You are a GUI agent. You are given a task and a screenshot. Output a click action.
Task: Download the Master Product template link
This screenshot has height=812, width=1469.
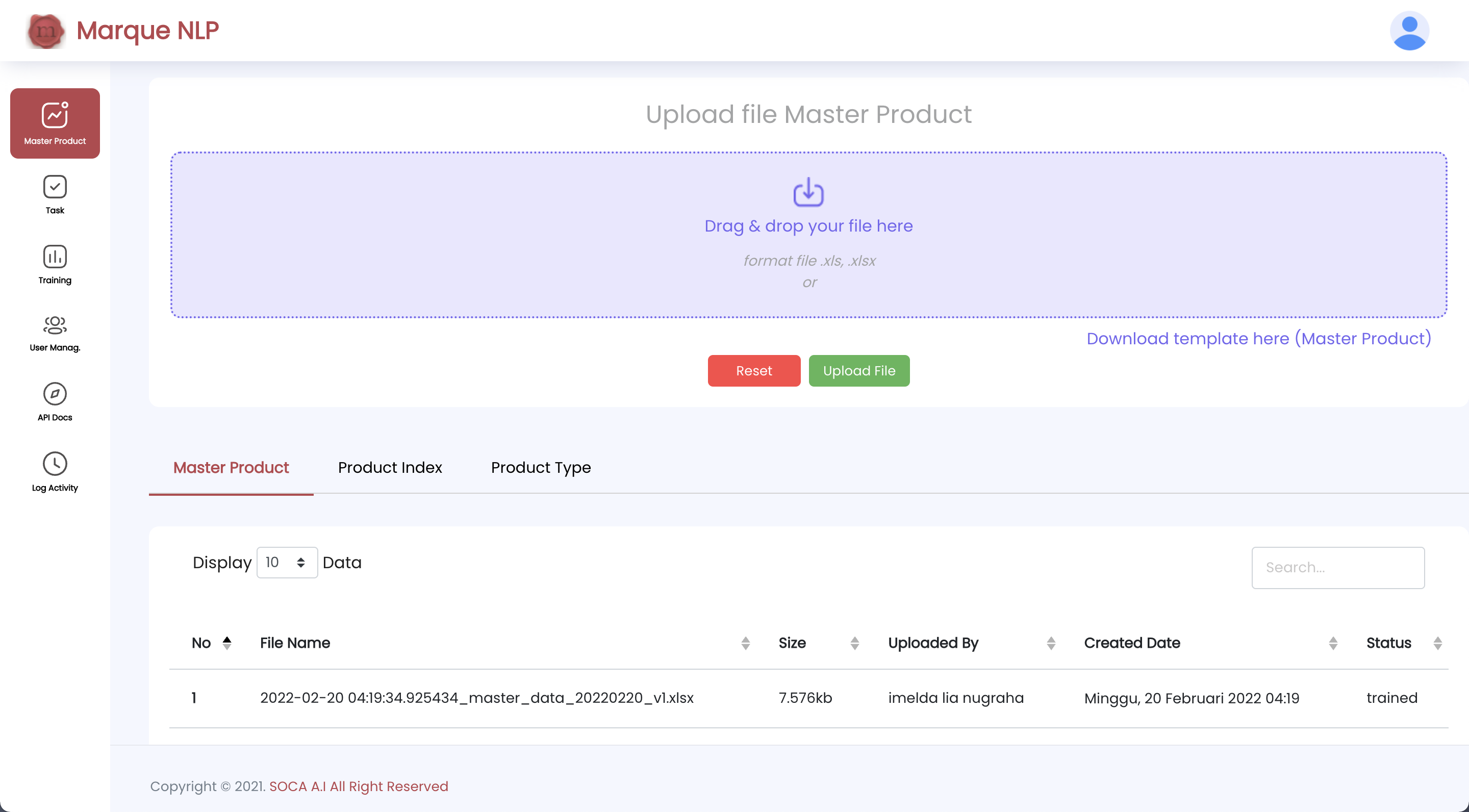pyautogui.click(x=1258, y=339)
